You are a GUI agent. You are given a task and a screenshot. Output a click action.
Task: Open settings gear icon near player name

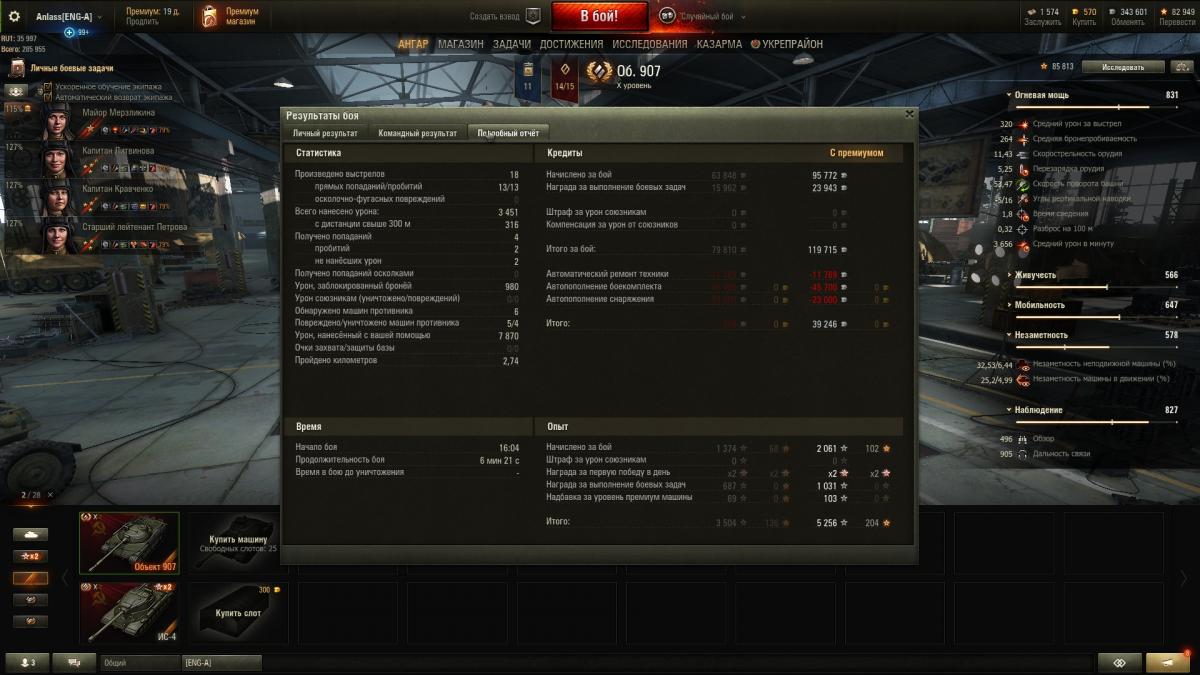15,16
